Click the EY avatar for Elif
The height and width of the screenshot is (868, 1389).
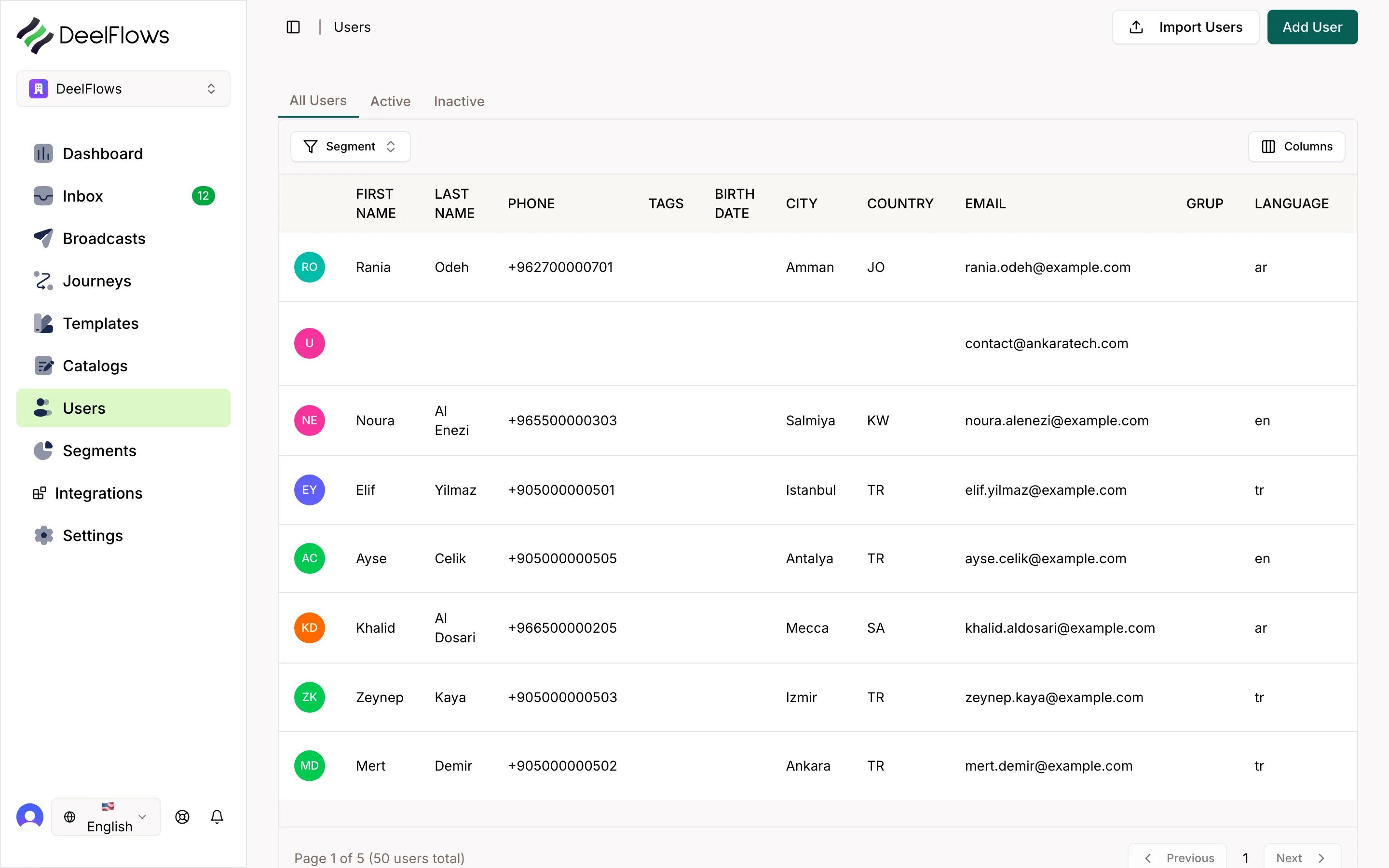click(x=309, y=489)
